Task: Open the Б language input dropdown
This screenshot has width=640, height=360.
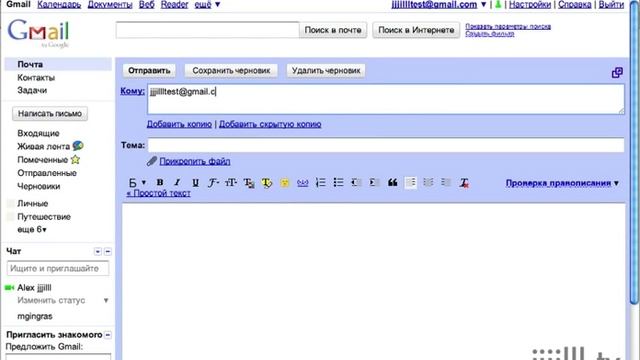Action: click(138, 182)
